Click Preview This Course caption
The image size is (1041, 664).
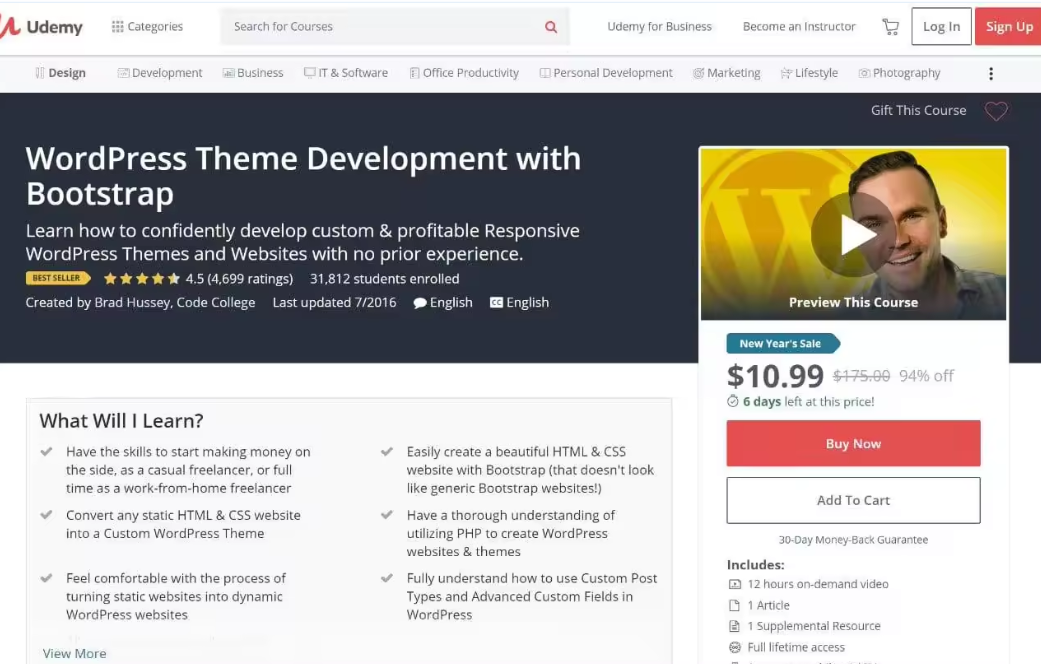(x=853, y=302)
